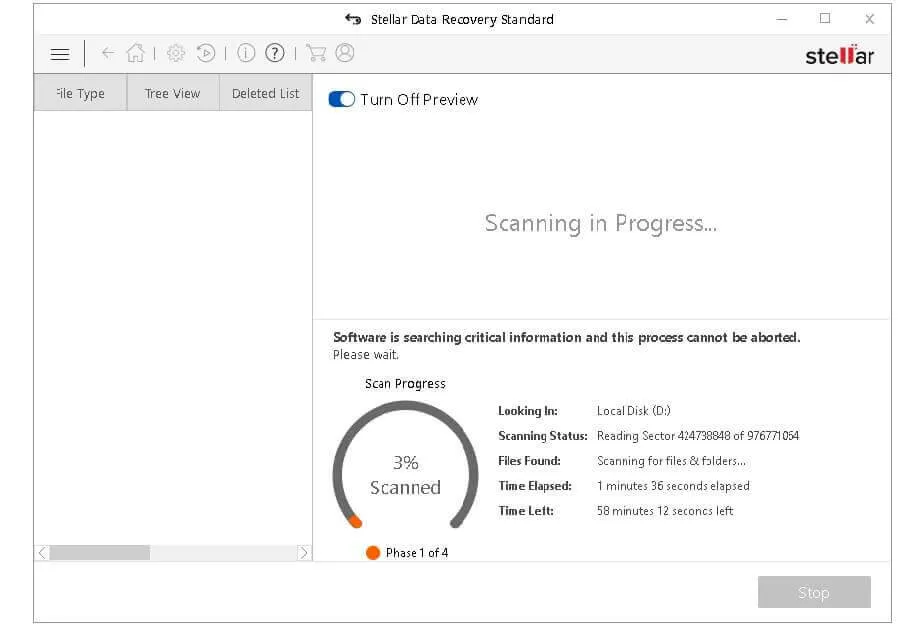Switch to the Tree View tab
The image size is (916, 629).
[x=172, y=94]
